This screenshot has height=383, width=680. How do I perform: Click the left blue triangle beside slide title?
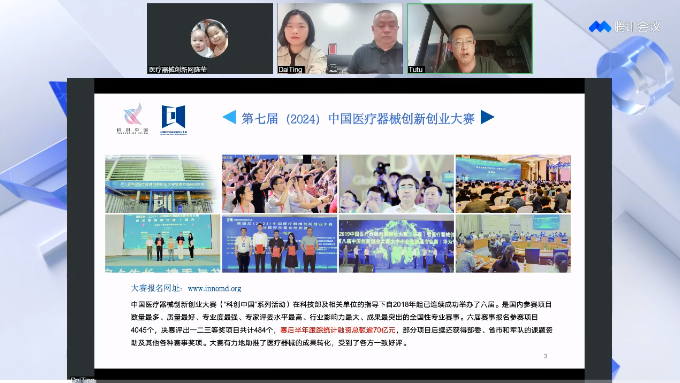click(229, 118)
